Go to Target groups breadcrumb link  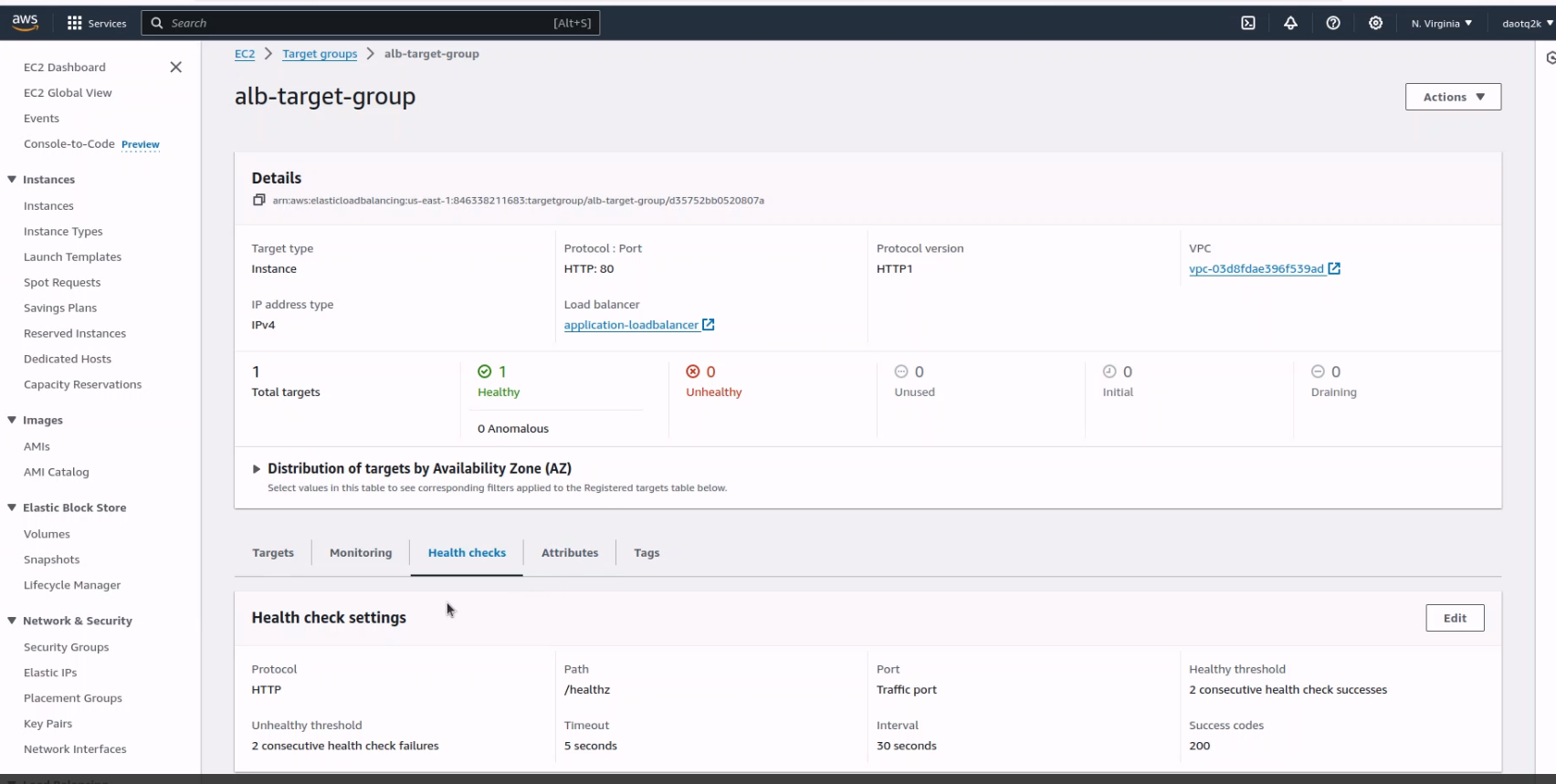pyautogui.click(x=320, y=54)
